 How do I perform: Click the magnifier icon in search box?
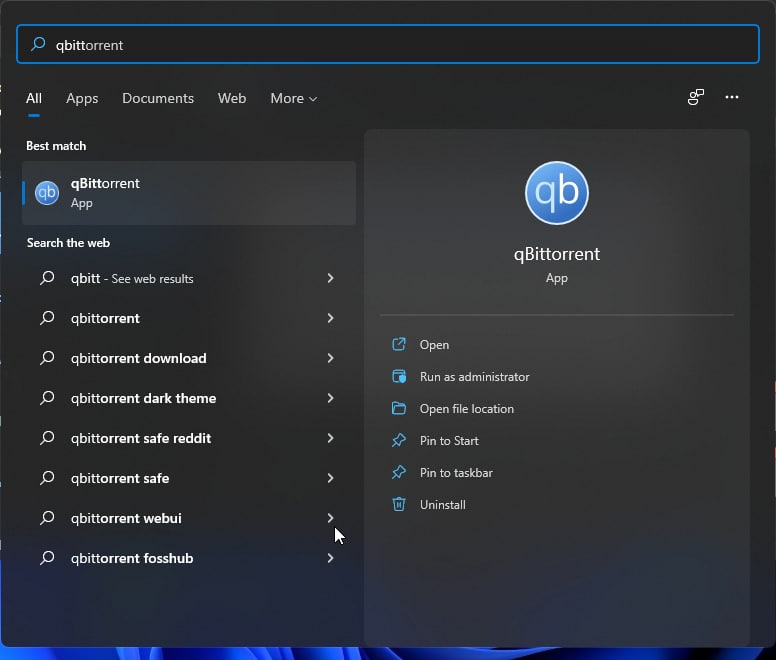(38, 44)
